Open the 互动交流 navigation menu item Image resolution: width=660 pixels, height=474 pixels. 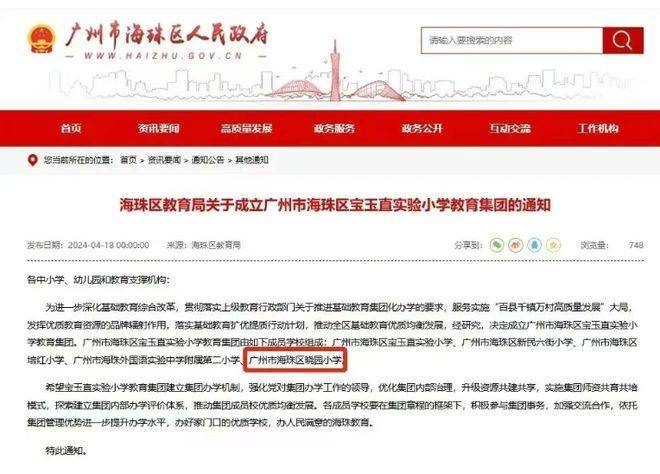click(510, 128)
